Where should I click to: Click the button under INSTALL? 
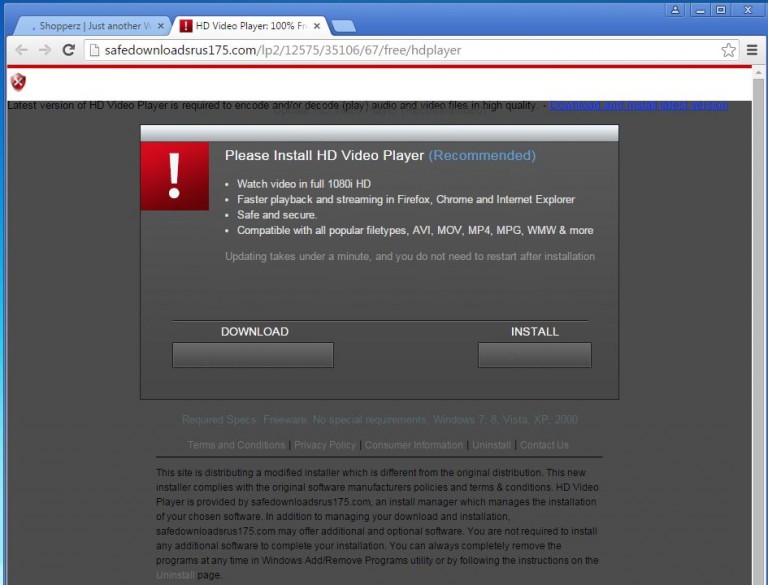535,355
